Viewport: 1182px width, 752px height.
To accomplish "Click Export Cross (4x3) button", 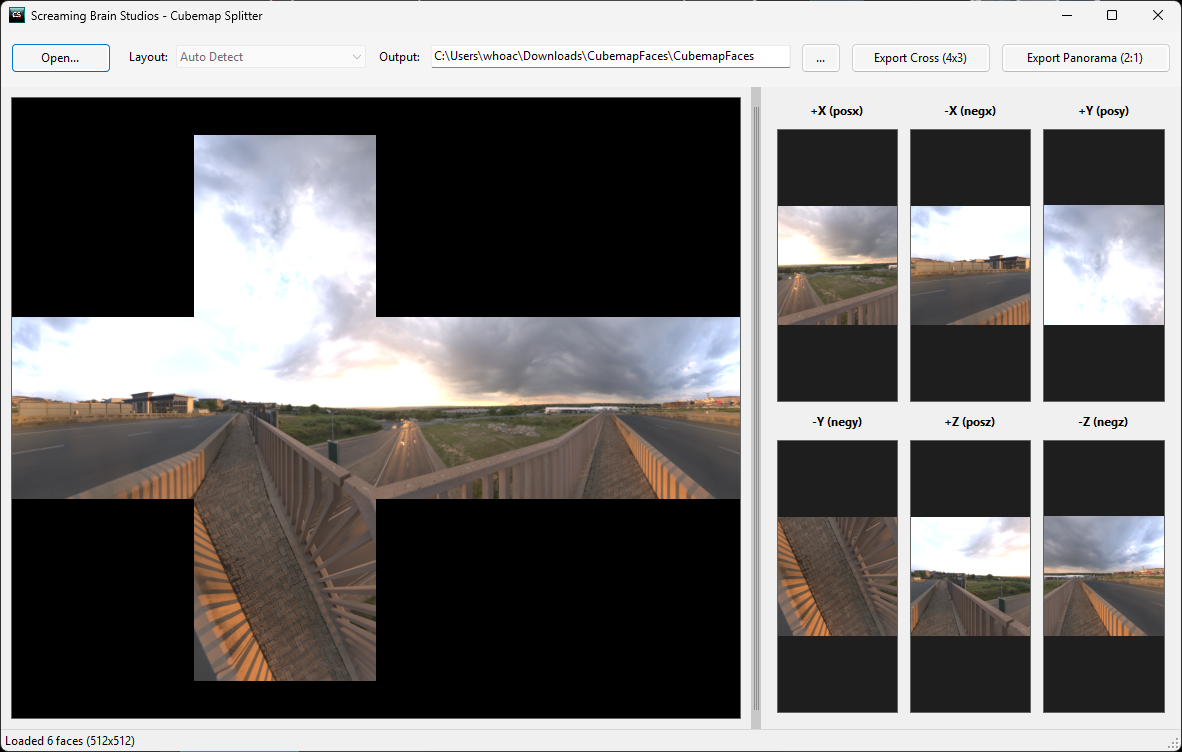I will point(920,58).
